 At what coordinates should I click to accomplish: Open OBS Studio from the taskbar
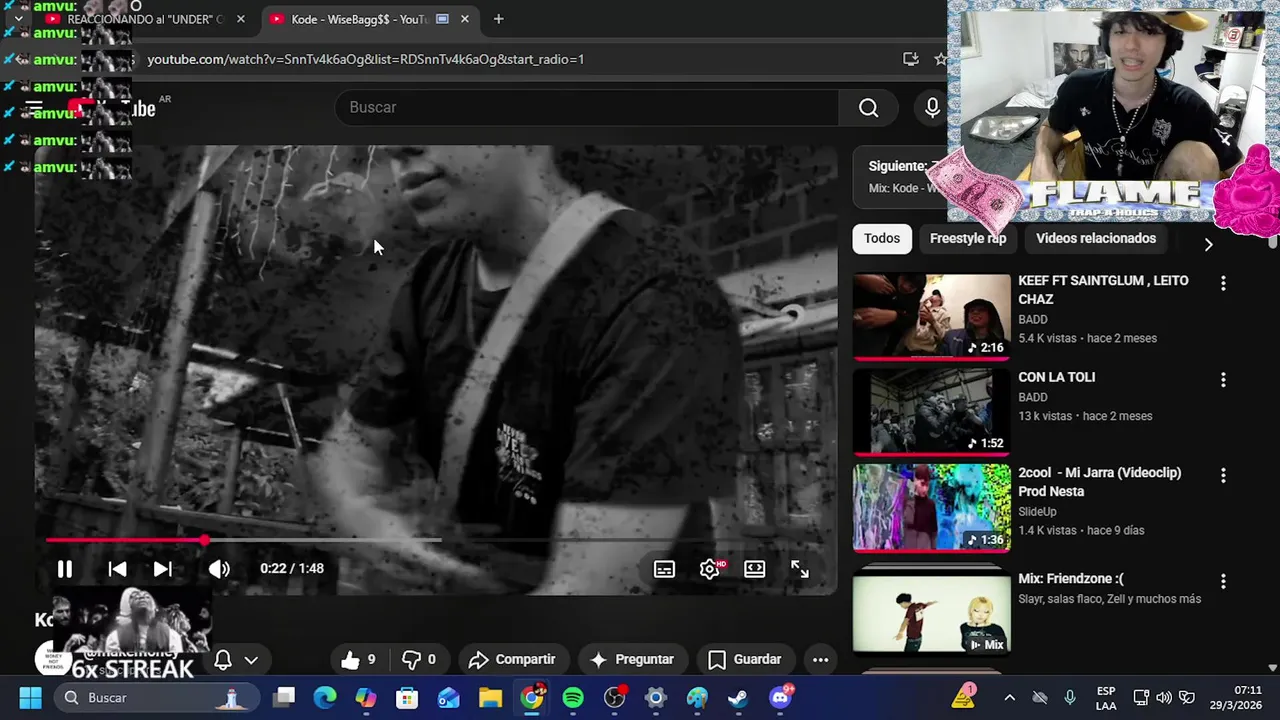click(614, 698)
